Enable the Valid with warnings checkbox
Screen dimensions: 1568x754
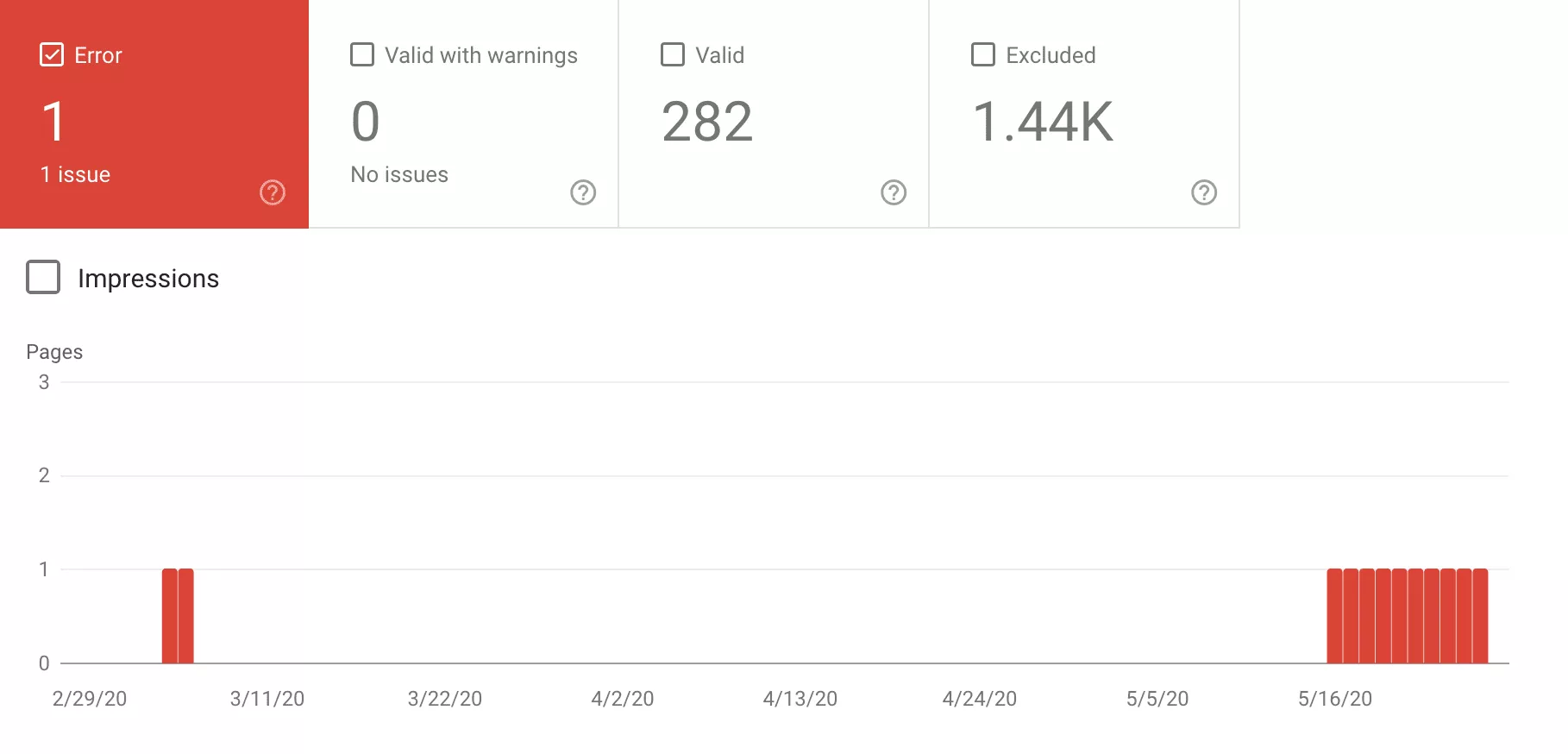tap(361, 54)
